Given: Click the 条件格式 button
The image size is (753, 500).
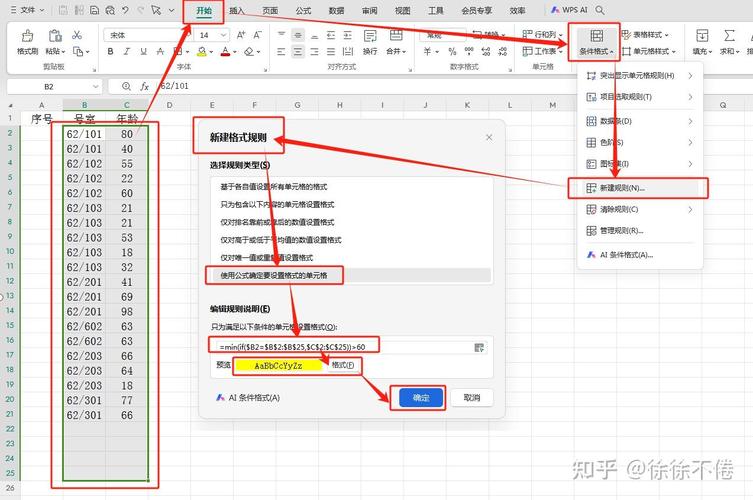Looking at the screenshot, I should (x=596, y=42).
